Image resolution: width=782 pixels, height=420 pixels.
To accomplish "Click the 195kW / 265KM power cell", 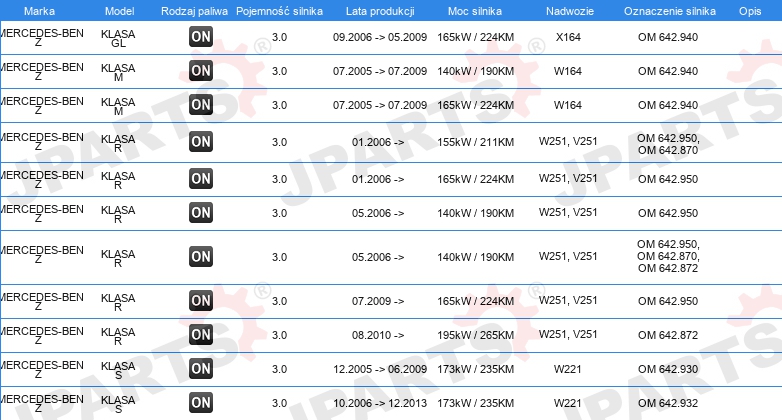I will click(x=475, y=335).
